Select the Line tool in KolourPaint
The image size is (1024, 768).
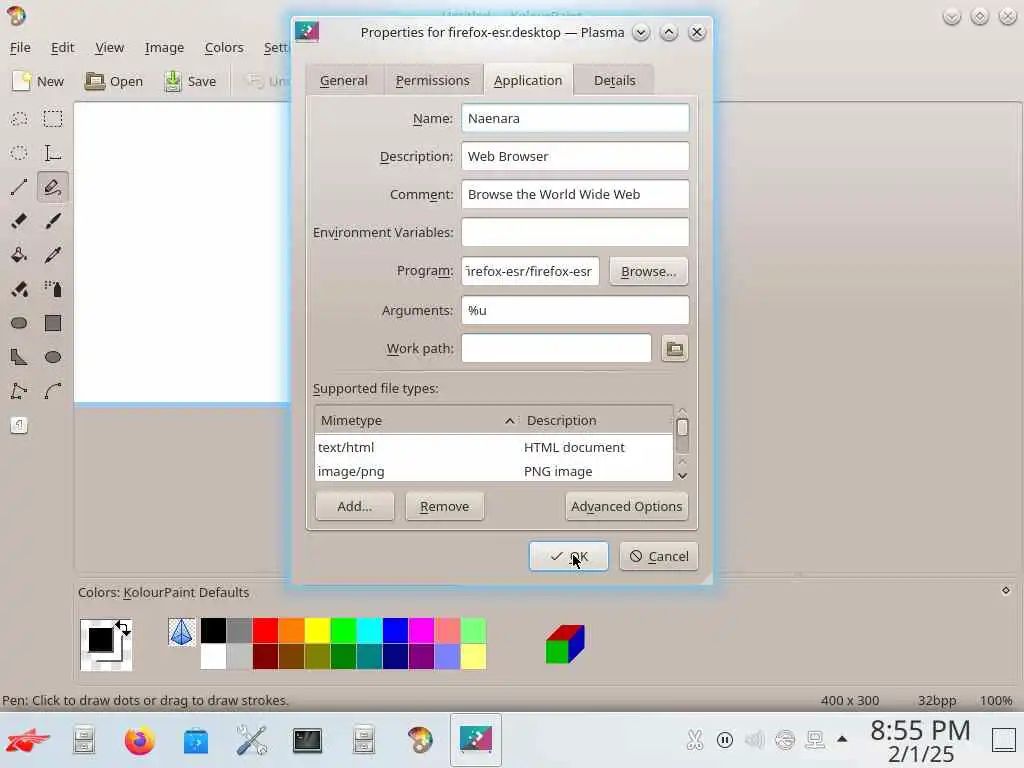(19, 187)
